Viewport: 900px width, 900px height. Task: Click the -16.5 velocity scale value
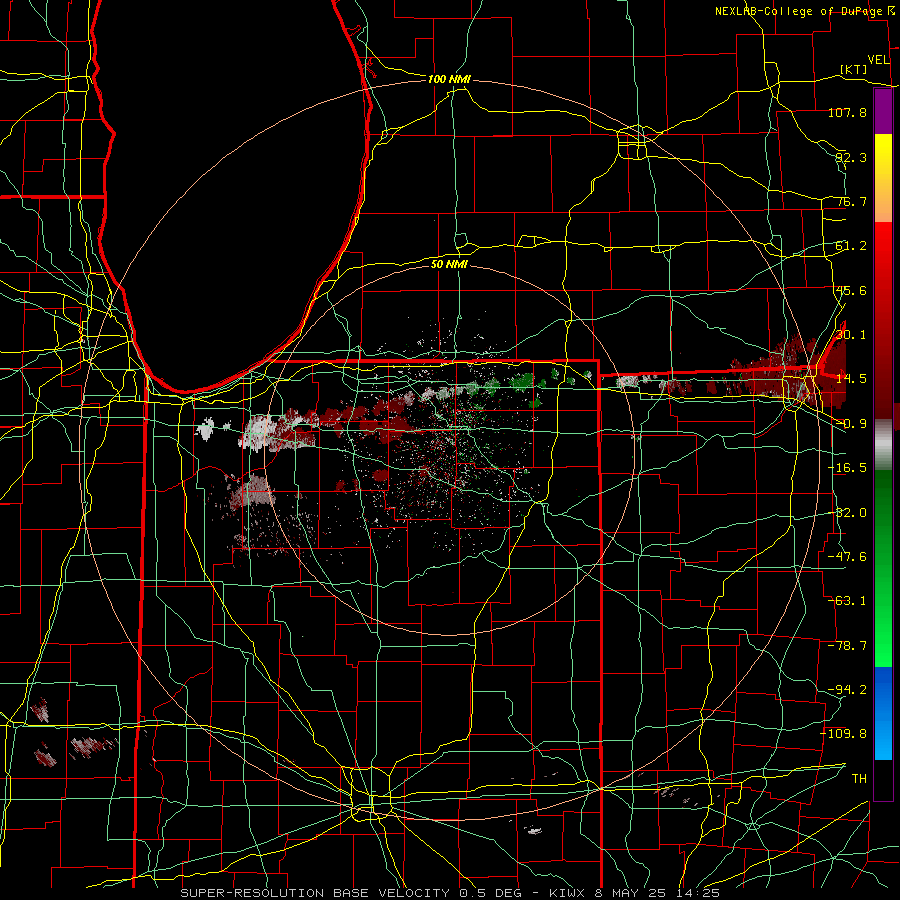(x=847, y=468)
